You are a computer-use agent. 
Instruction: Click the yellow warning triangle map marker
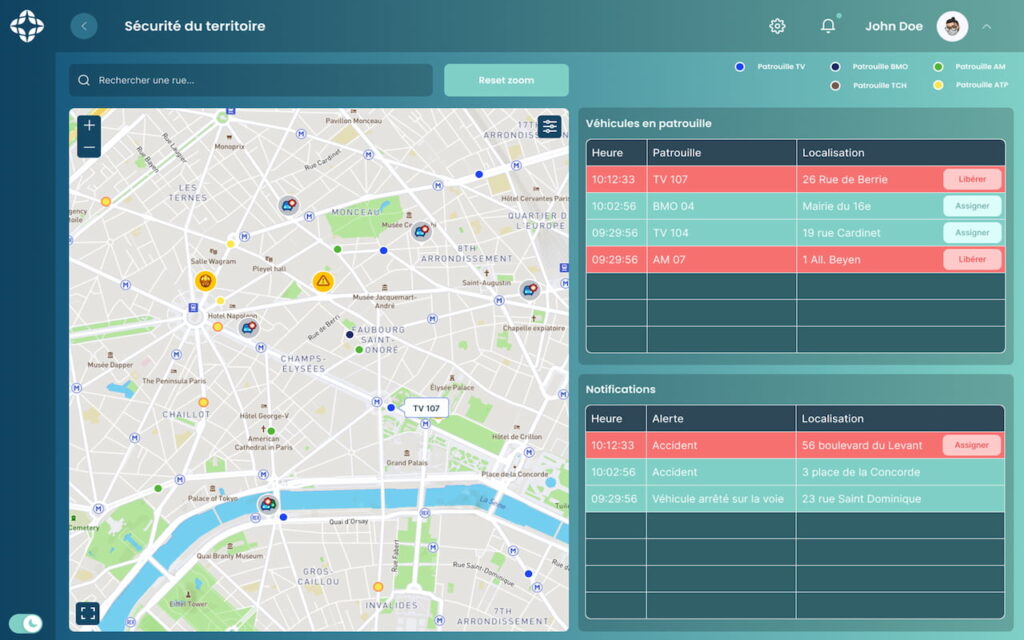[323, 281]
